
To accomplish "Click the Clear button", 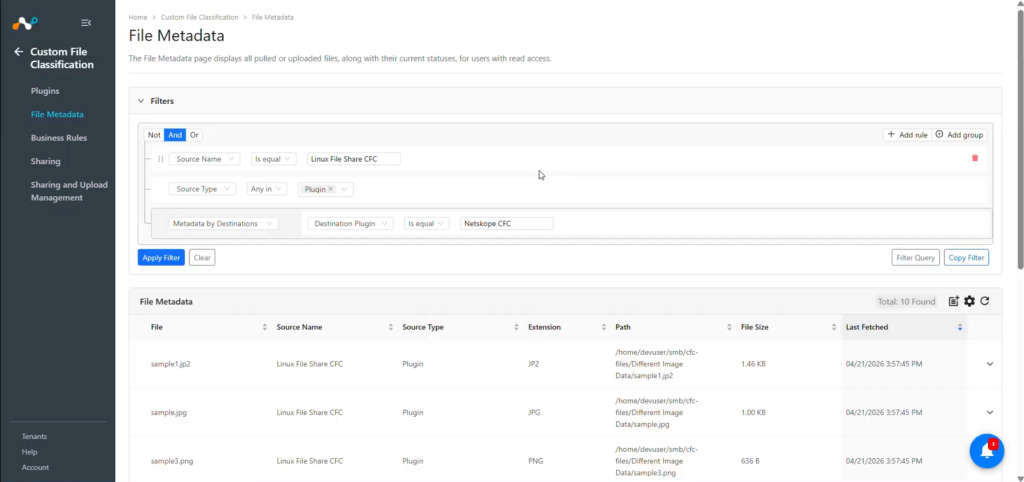I will point(202,257).
